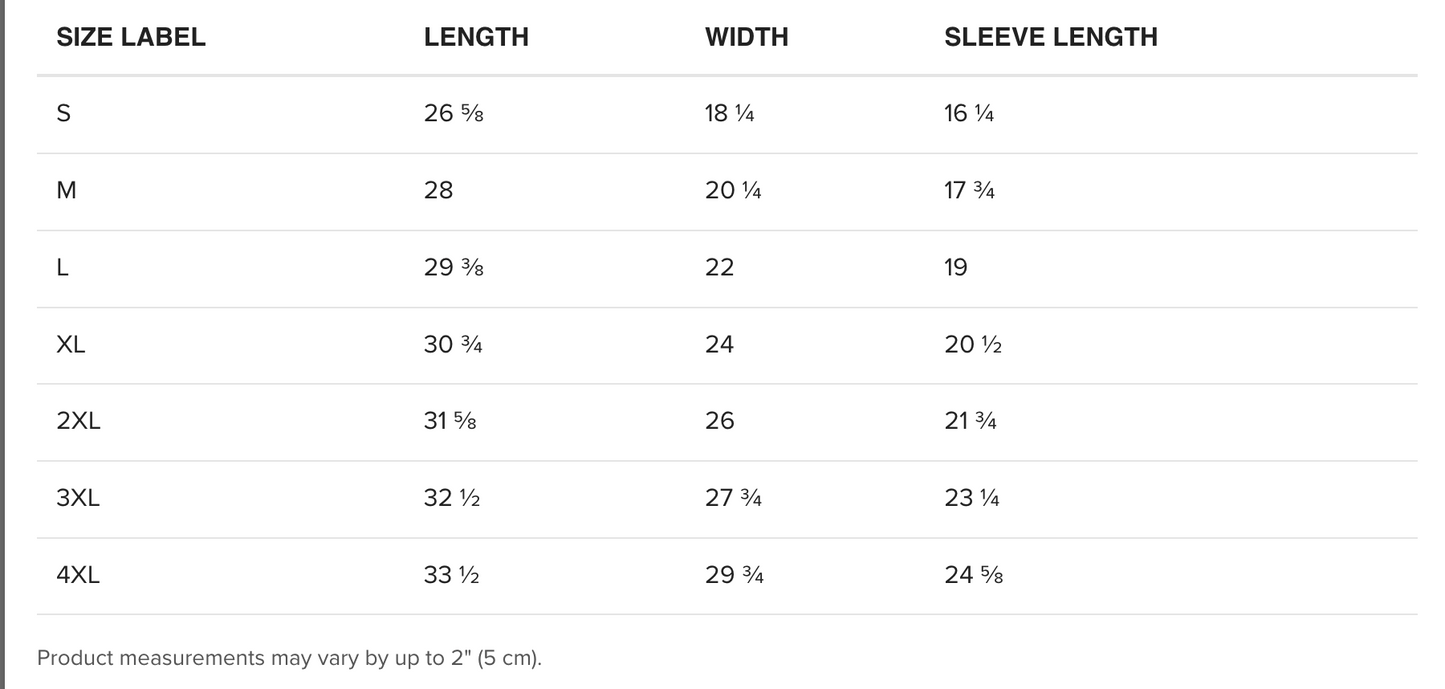Image resolution: width=1445 pixels, height=689 pixels.
Task: Select the S size row label
Action: pyautogui.click(x=64, y=114)
